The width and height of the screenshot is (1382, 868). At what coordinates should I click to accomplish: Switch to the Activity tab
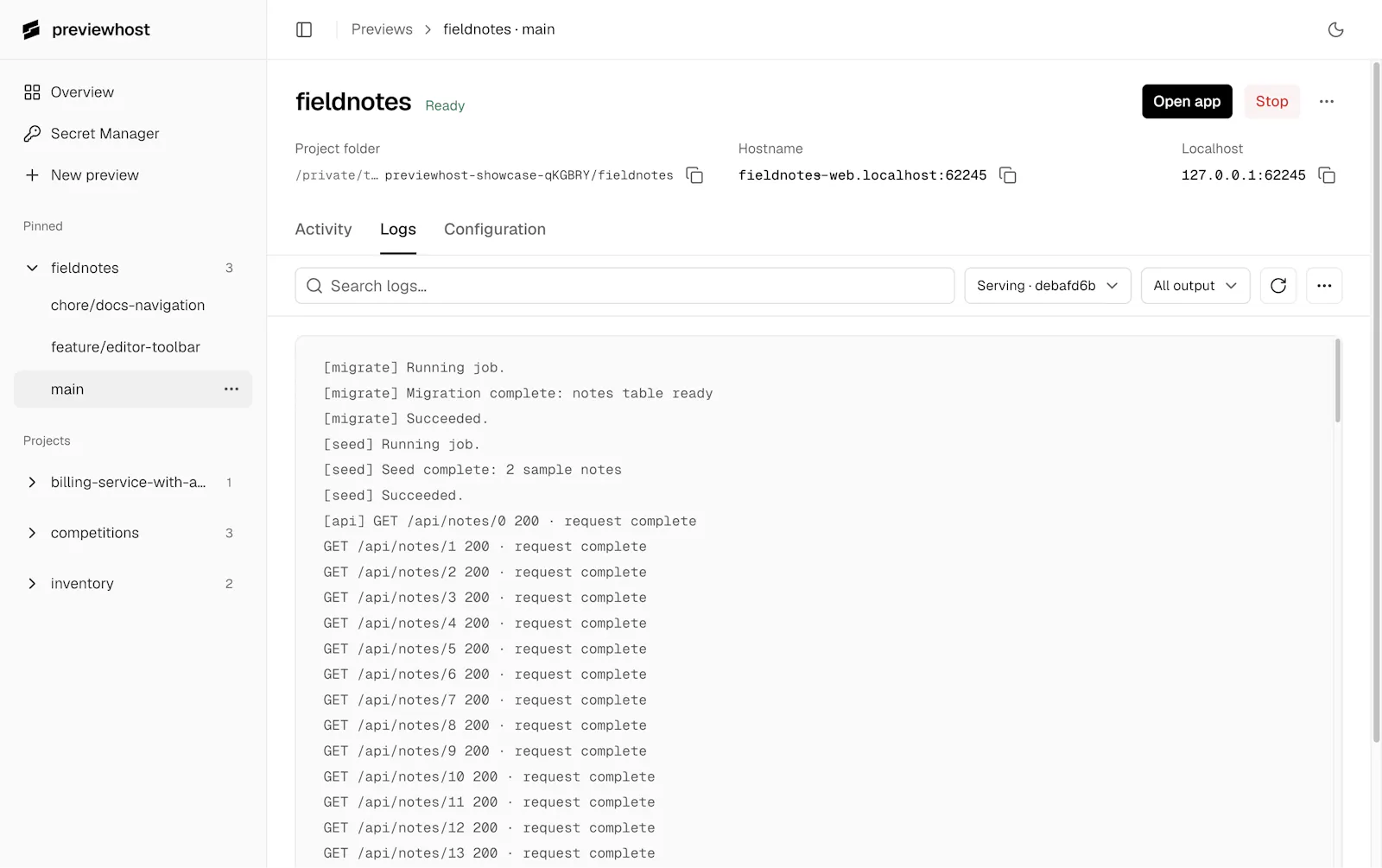pyautogui.click(x=323, y=230)
